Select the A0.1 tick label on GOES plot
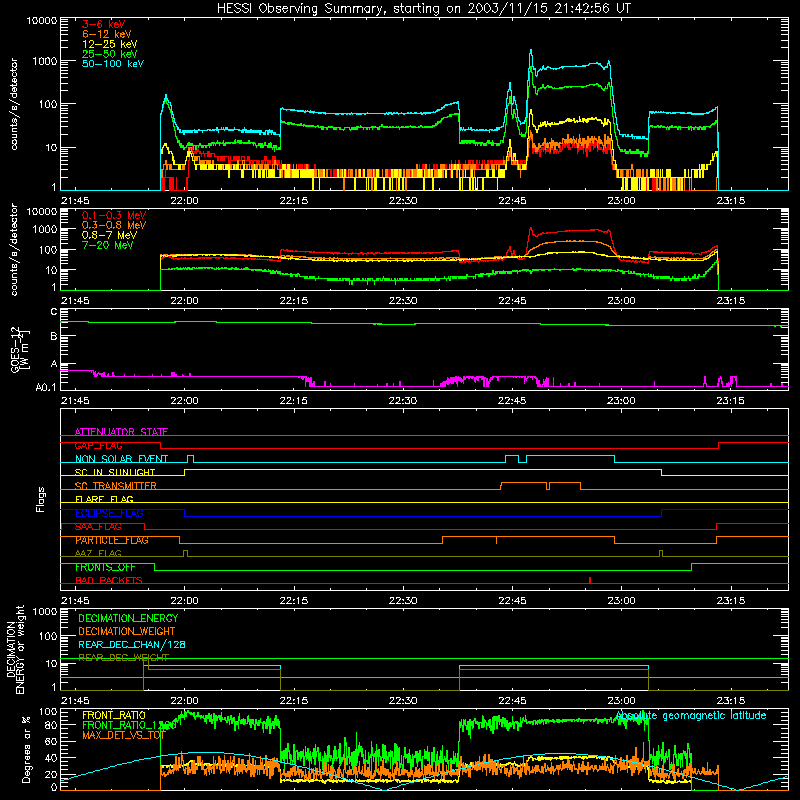 (45, 387)
